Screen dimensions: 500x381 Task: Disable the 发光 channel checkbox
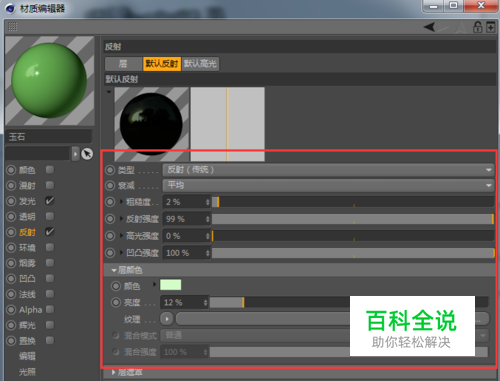pyautogui.click(x=50, y=201)
